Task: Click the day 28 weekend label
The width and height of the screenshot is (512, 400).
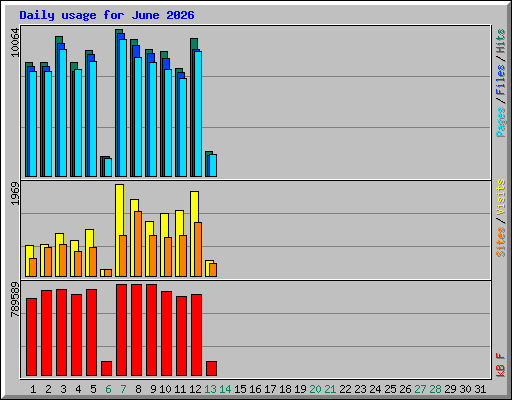Action: click(435, 389)
